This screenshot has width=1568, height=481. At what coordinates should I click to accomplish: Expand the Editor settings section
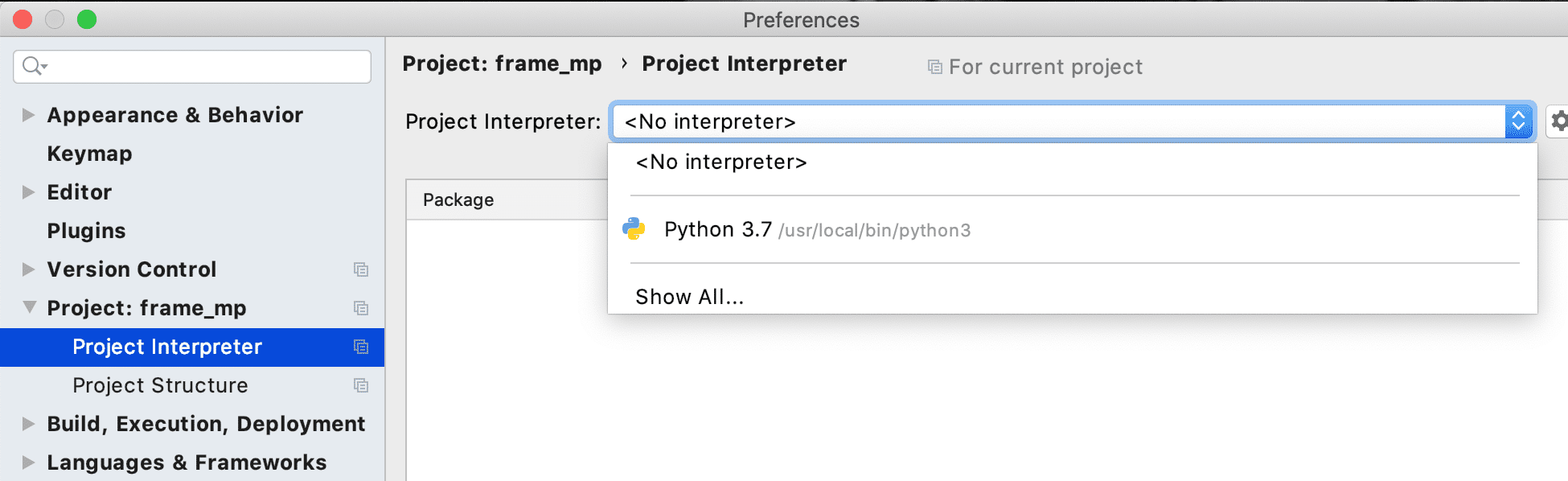click(x=28, y=192)
